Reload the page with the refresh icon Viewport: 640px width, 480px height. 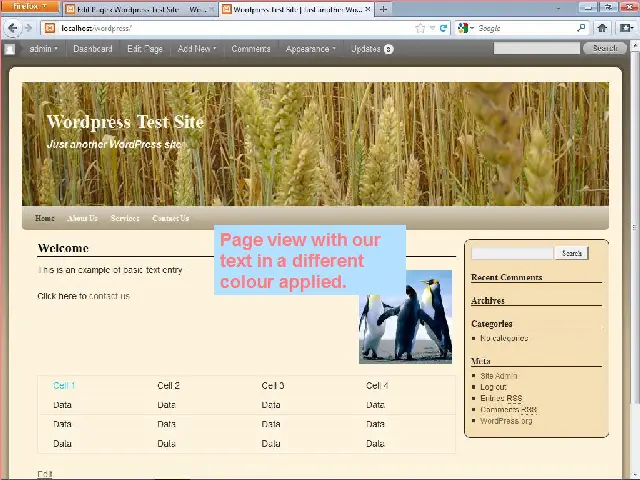coord(443,28)
